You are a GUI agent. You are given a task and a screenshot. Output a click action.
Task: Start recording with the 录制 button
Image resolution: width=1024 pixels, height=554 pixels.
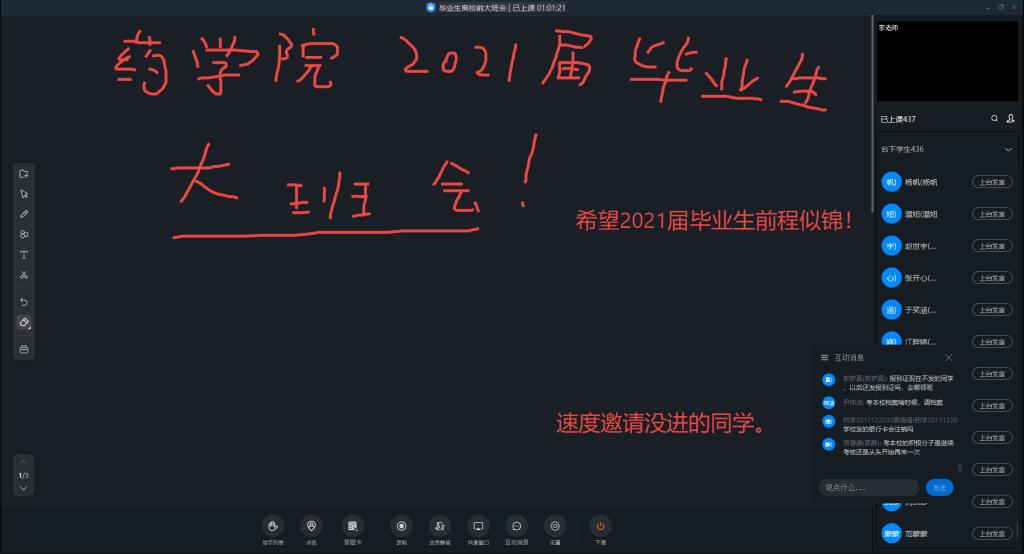pos(401,526)
